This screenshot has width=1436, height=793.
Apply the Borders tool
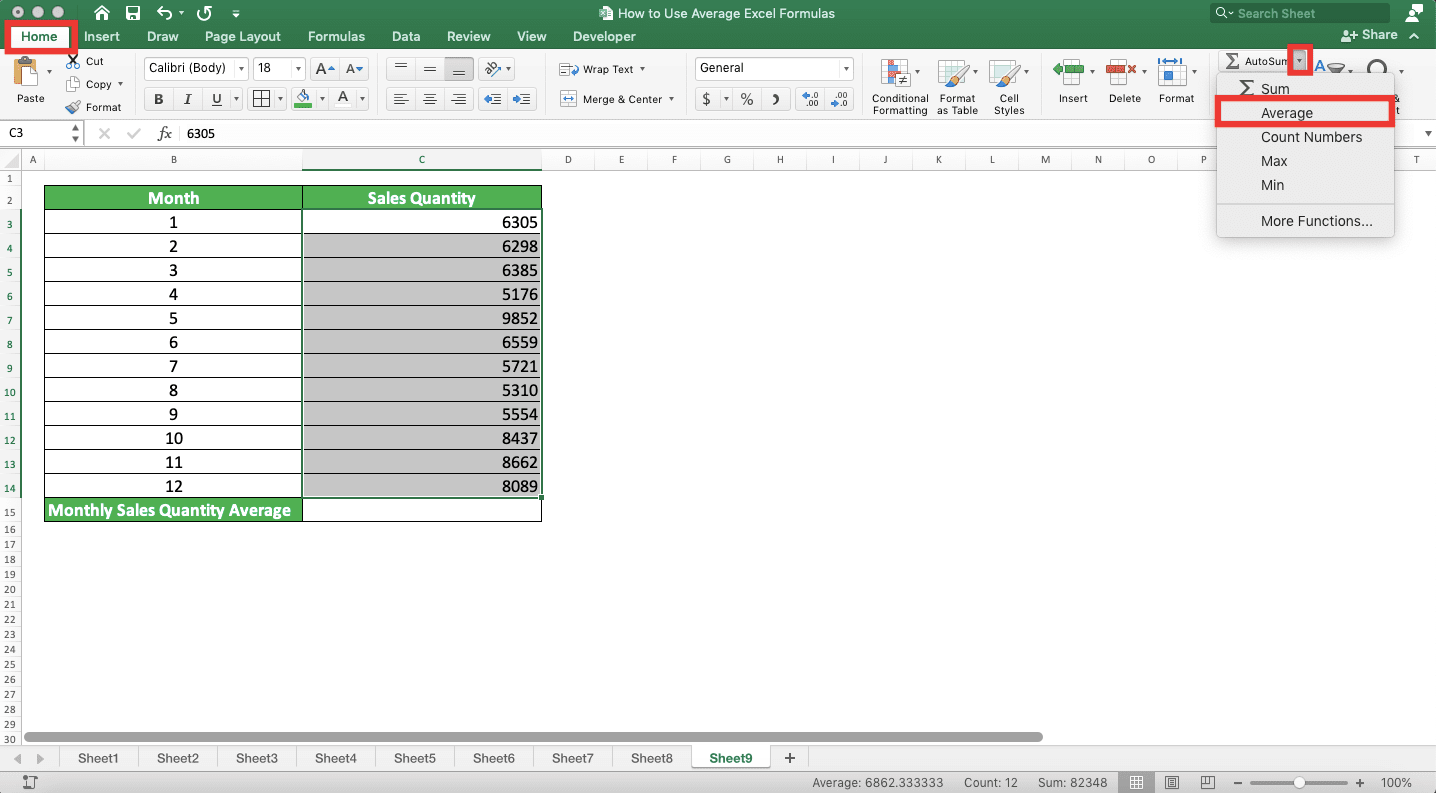pos(261,99)
